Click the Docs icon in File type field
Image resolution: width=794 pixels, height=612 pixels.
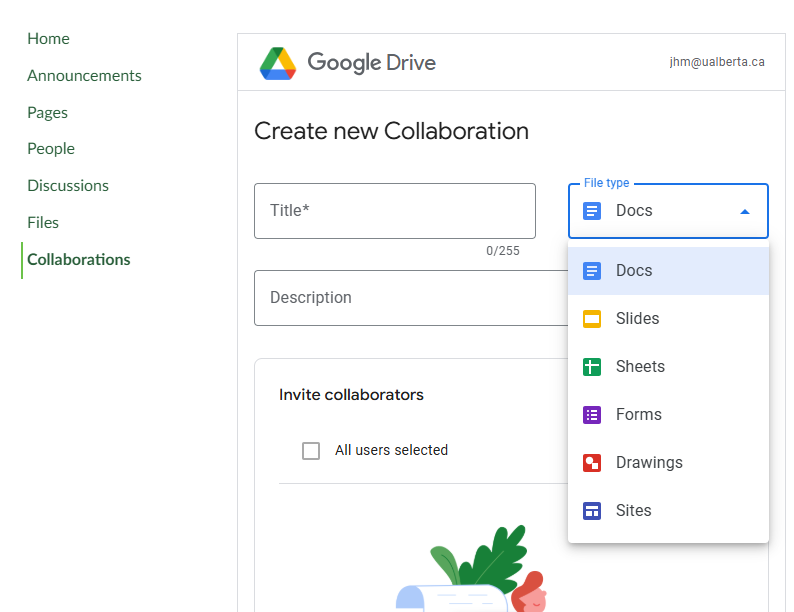592,211
